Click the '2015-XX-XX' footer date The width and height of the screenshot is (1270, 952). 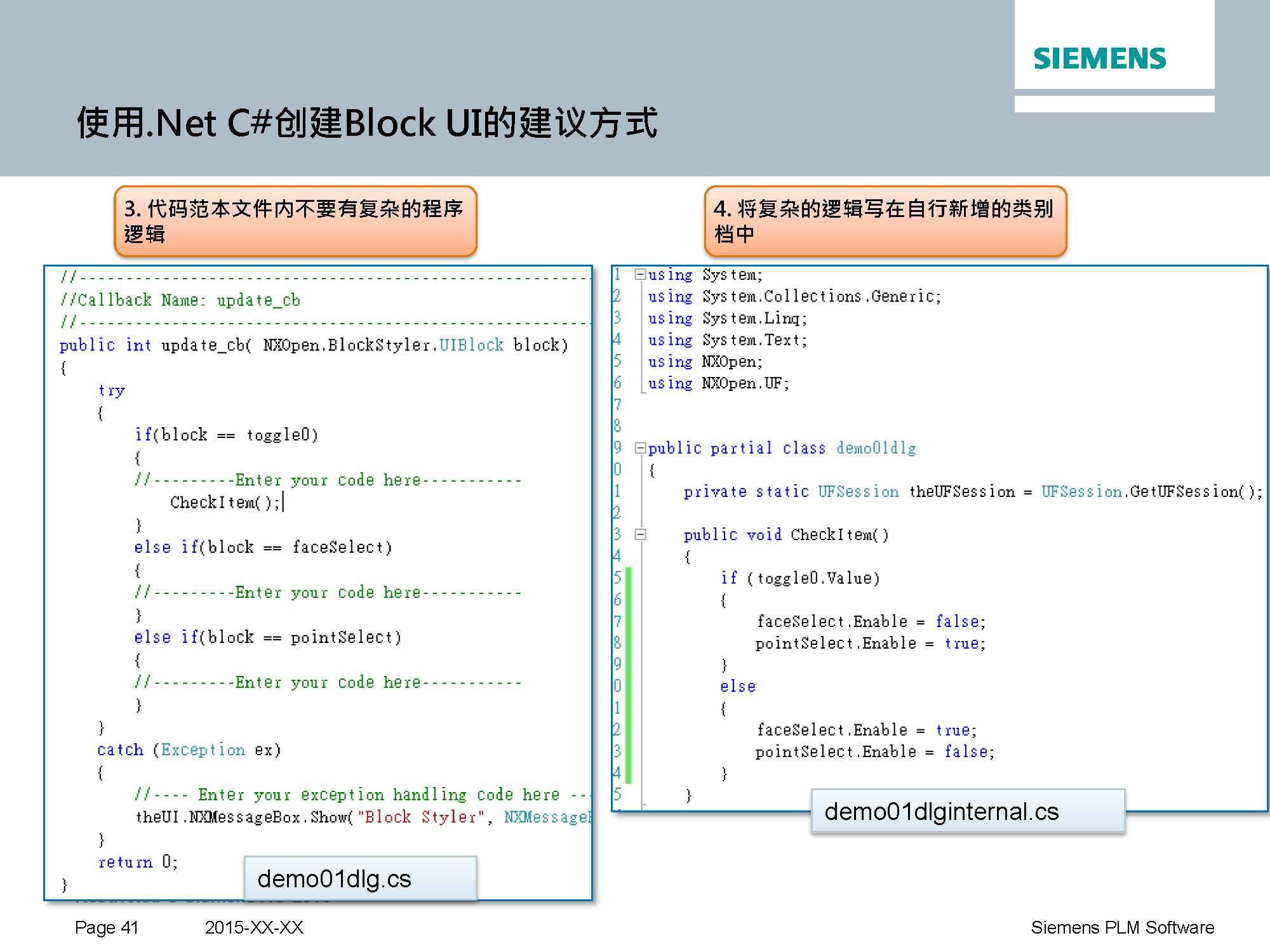254,927
